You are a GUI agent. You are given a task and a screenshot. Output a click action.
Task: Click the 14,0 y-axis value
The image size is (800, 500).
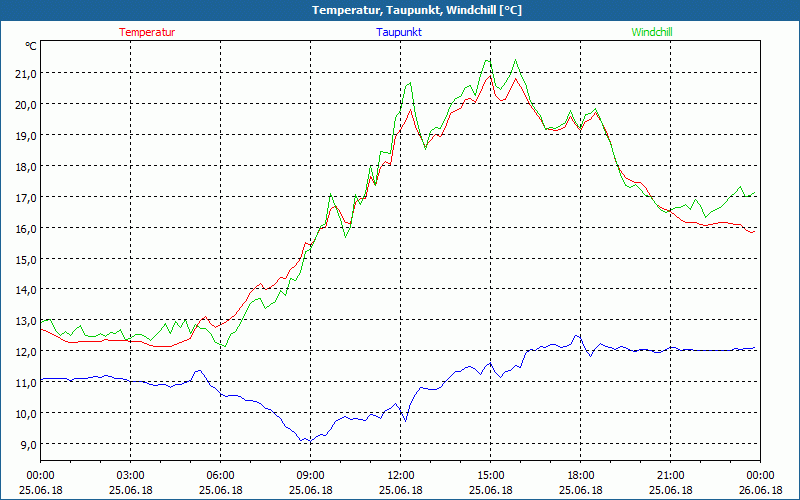[26, 290]
